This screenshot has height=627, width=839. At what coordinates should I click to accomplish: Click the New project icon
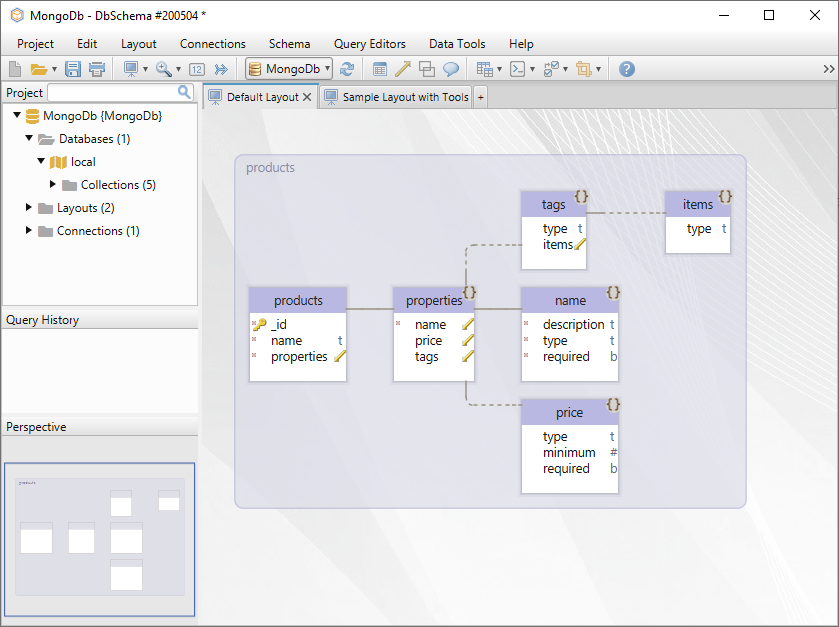[13, 68]
